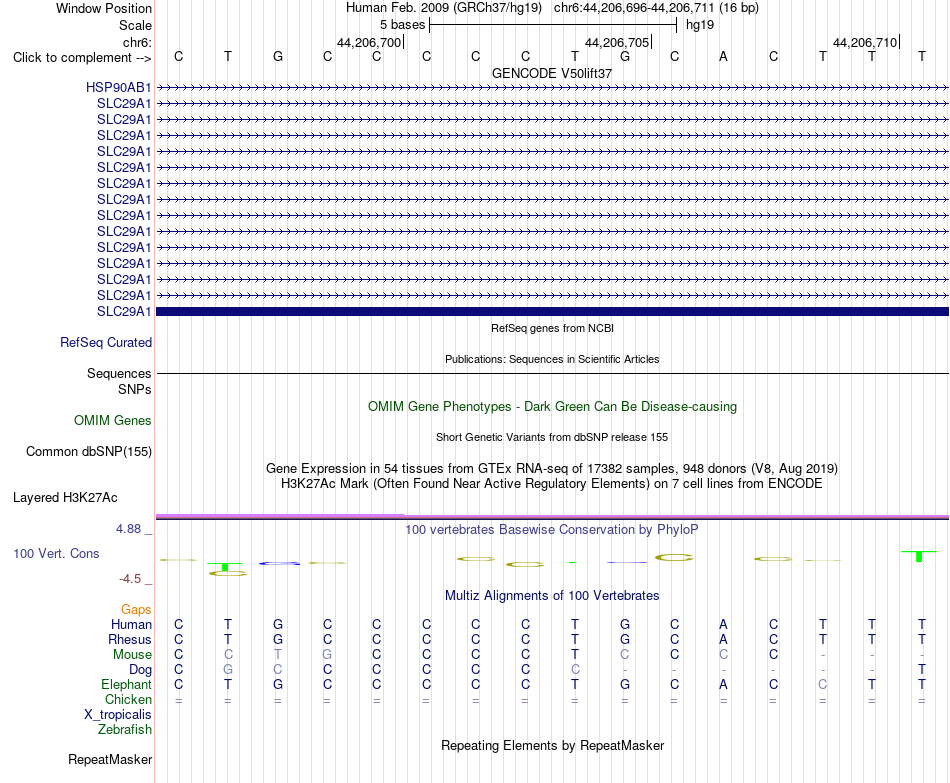Click the GENCODE V50lift37 track title
The image size is (950, 783).
coord(552,73)
